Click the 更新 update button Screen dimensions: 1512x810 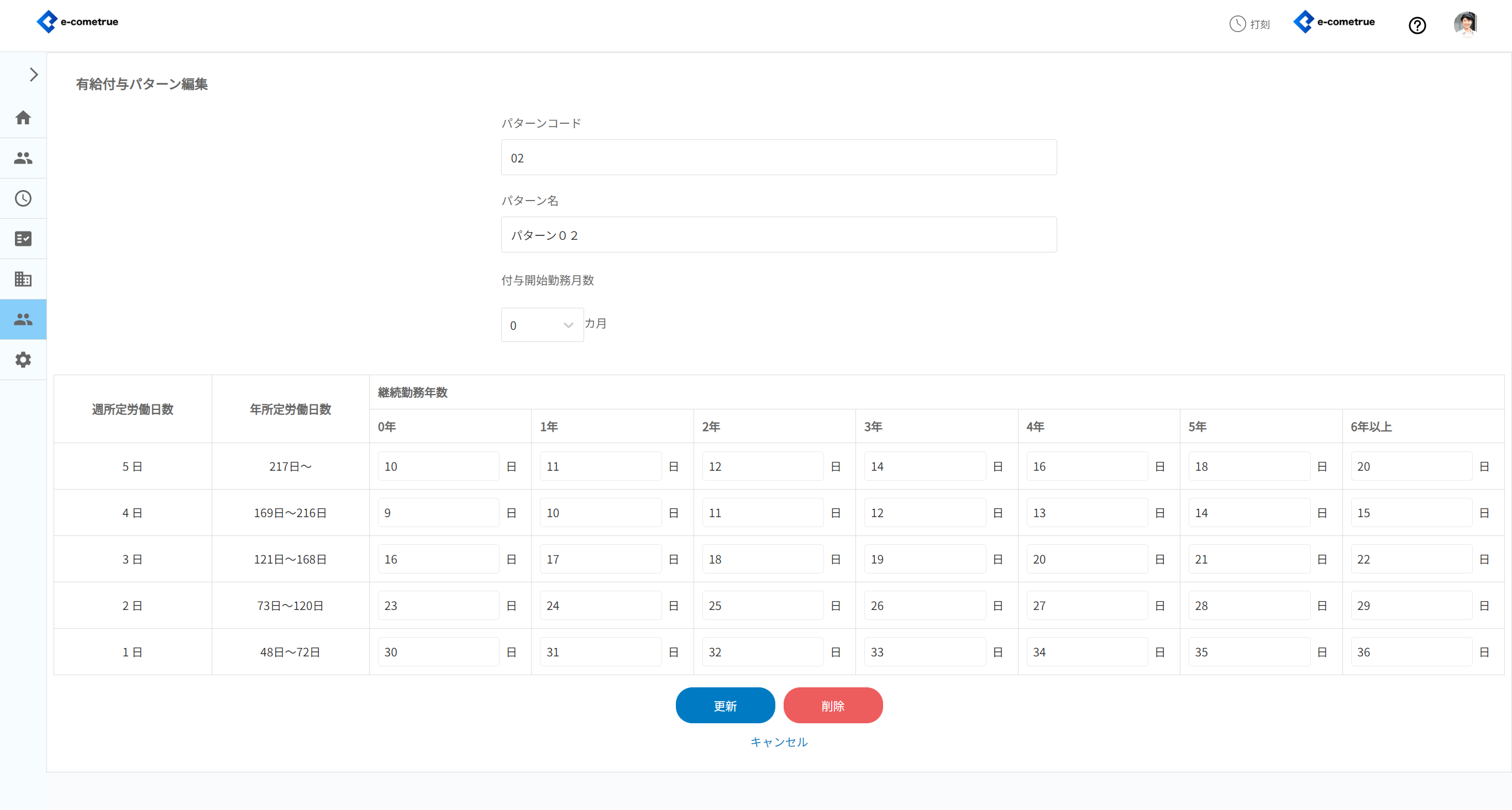pyautogui.click(x=725, y=706)
